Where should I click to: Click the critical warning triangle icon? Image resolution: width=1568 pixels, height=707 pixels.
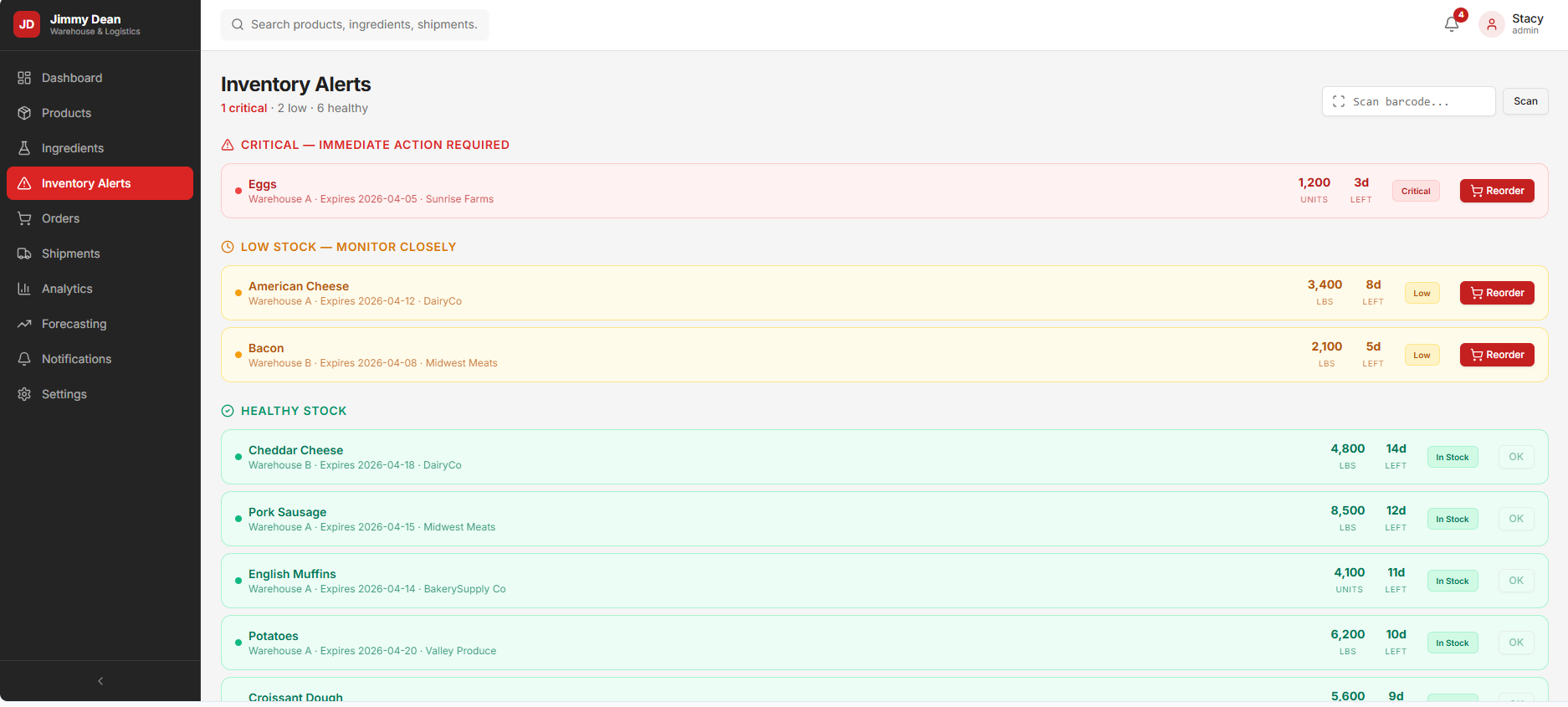point(228,145)
